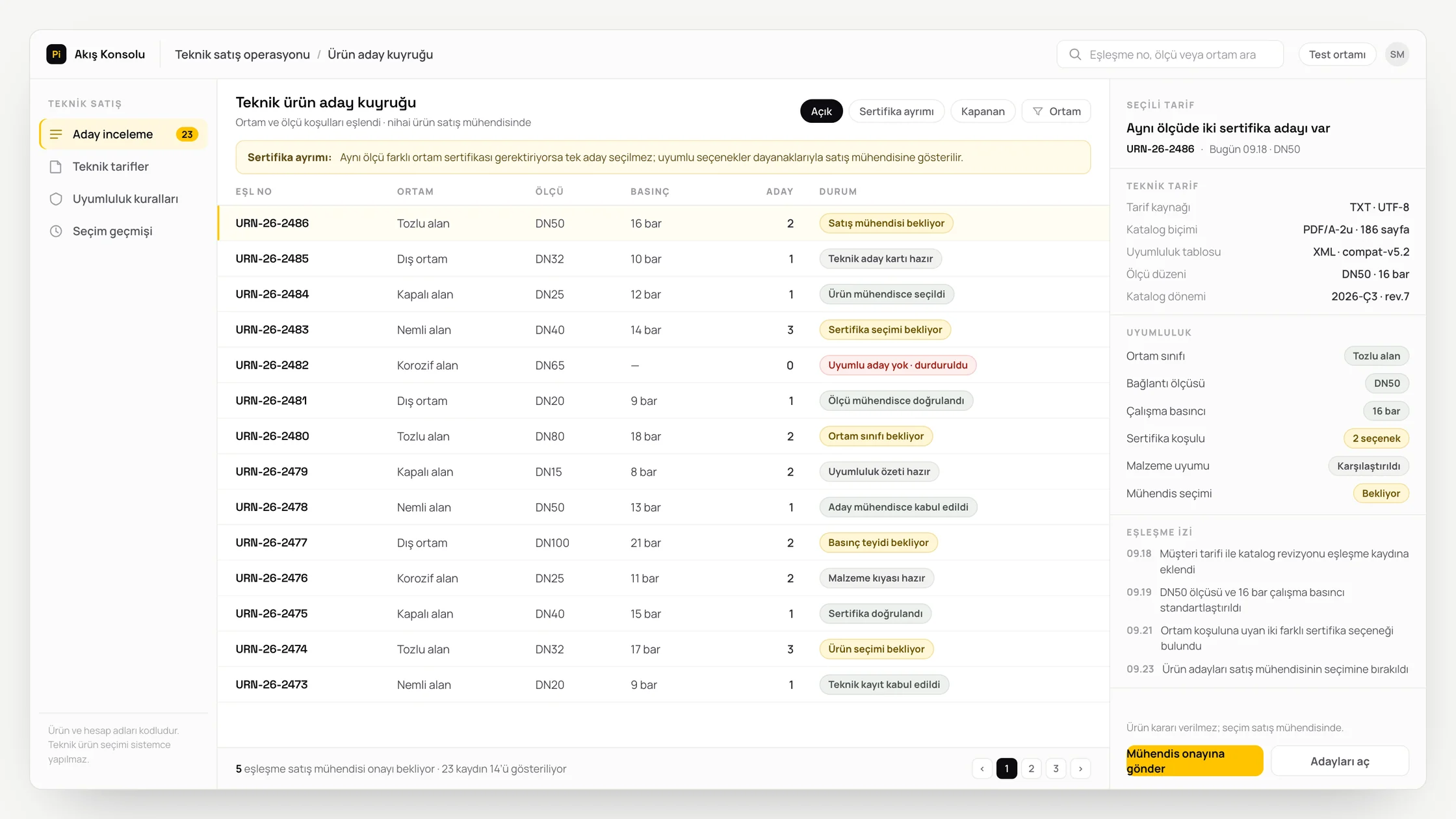The height and width of the screenshot is (819, 1456).
Task: Click Korozif alan cell in URN-26-2476 row
Action: 427,578
